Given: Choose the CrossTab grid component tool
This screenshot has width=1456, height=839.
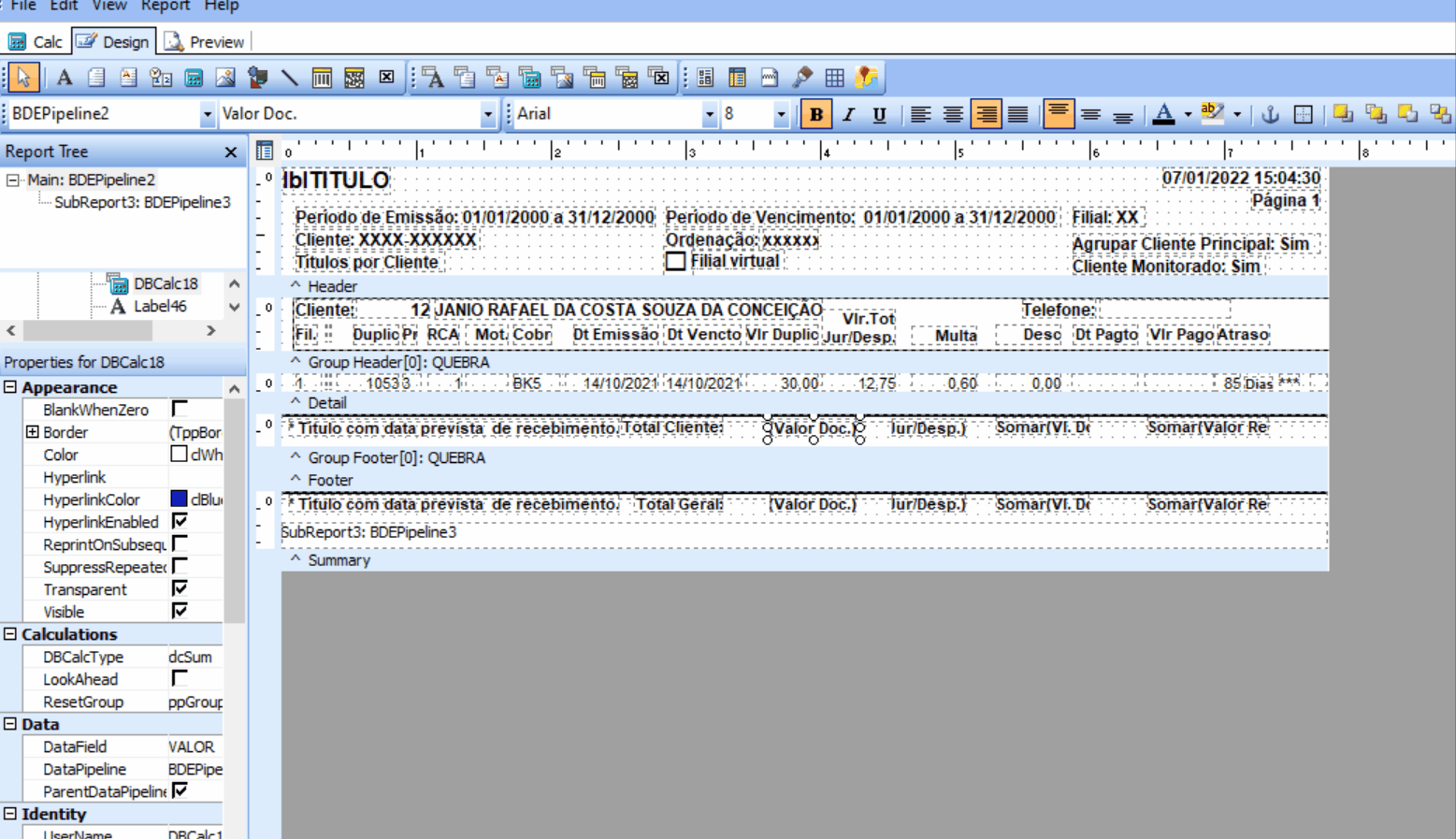Looking at the screenshot, I should click(x=835, y=78).
